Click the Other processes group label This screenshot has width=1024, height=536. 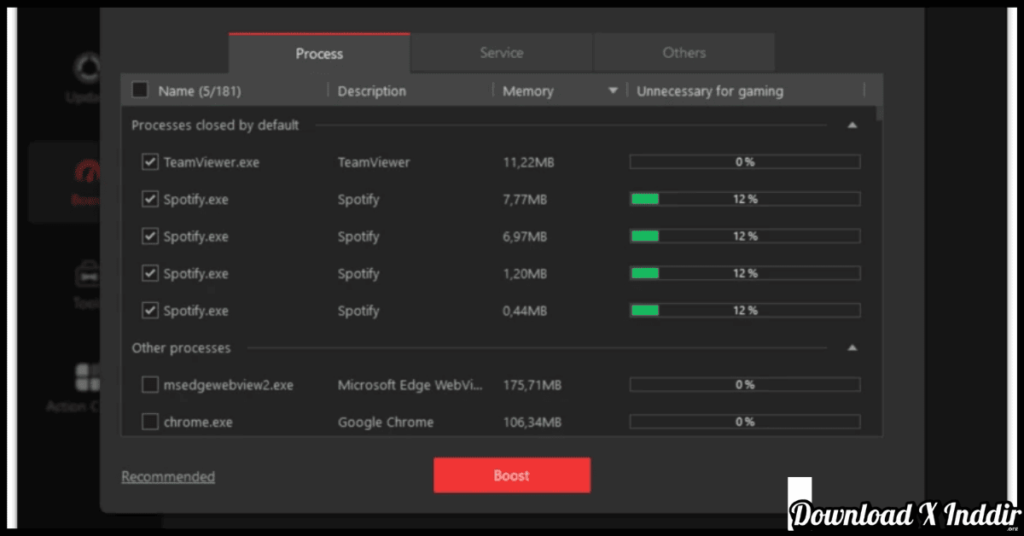181,348
